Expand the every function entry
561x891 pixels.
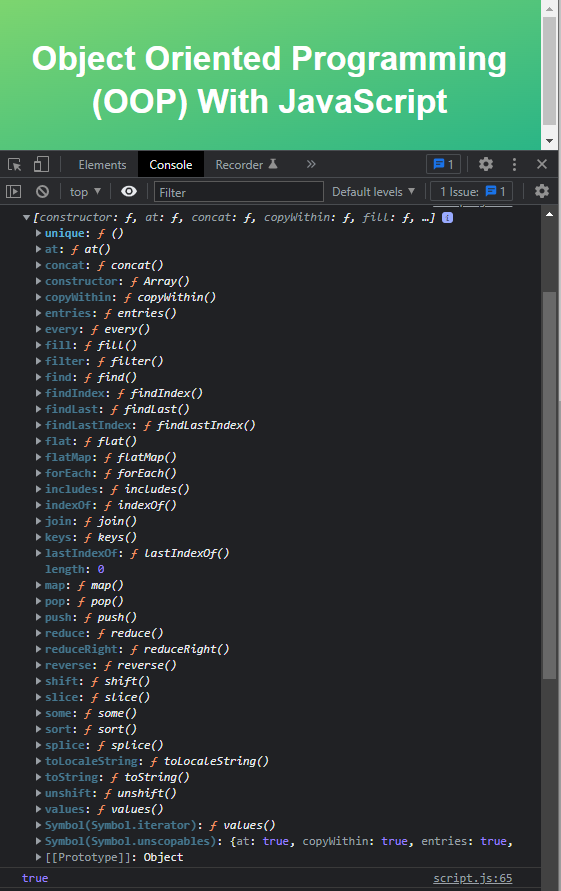[38, 329]
